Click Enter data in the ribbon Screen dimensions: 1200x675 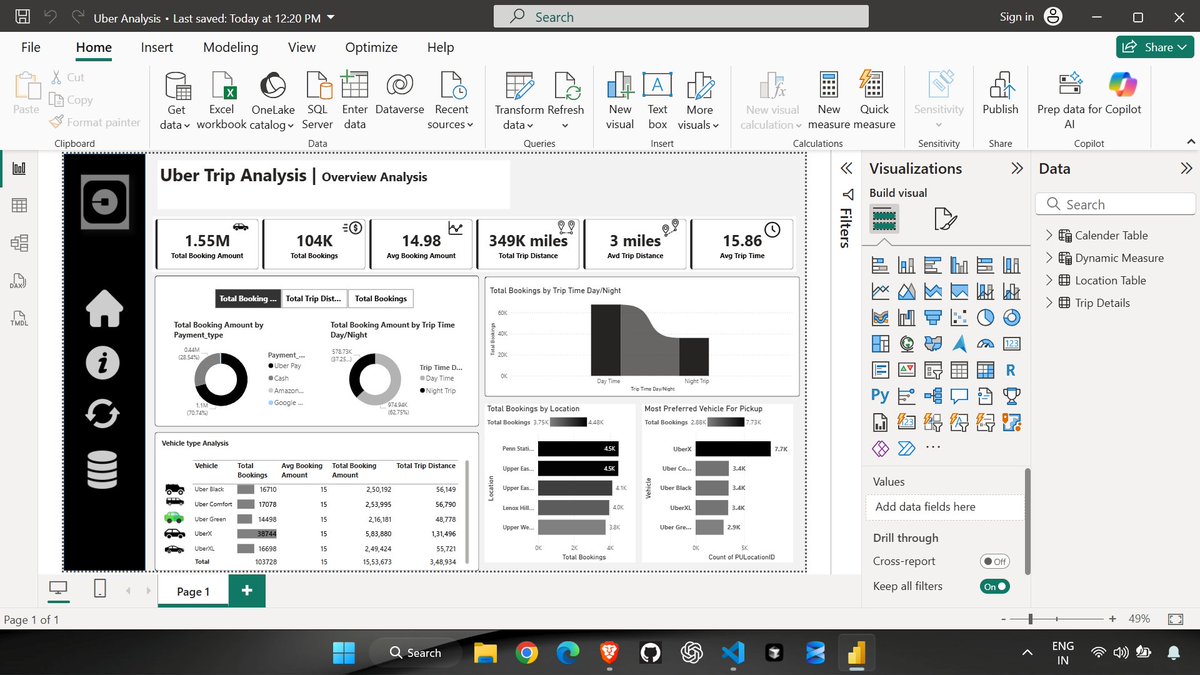click(x=354, y=101)
